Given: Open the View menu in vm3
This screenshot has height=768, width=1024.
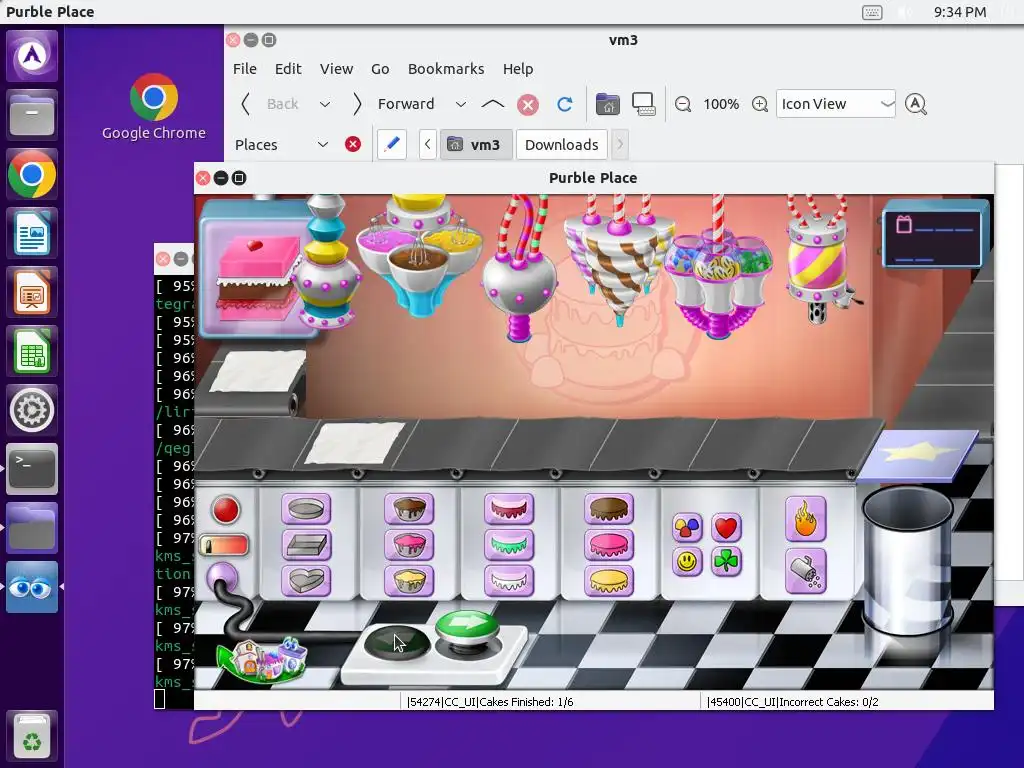Looking at the screenshot, I should [336, 69].
